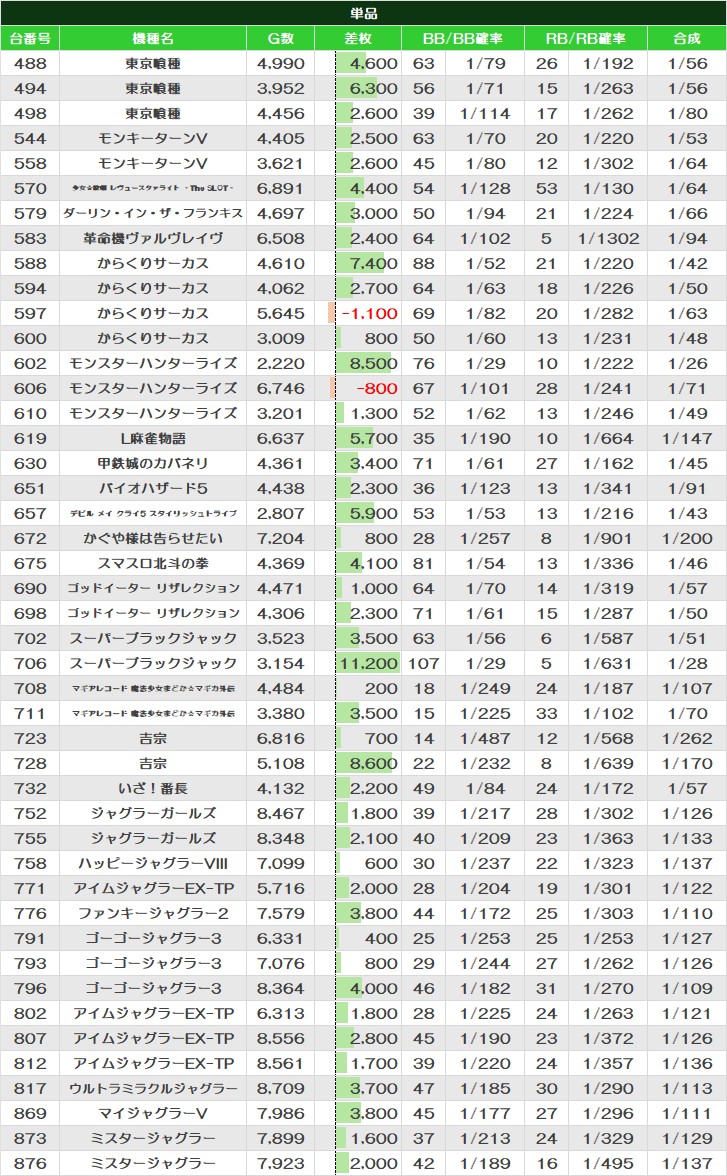Click バイオハザード5 machine name
This screenshot has width=727, height=1176.
[153, 488]
